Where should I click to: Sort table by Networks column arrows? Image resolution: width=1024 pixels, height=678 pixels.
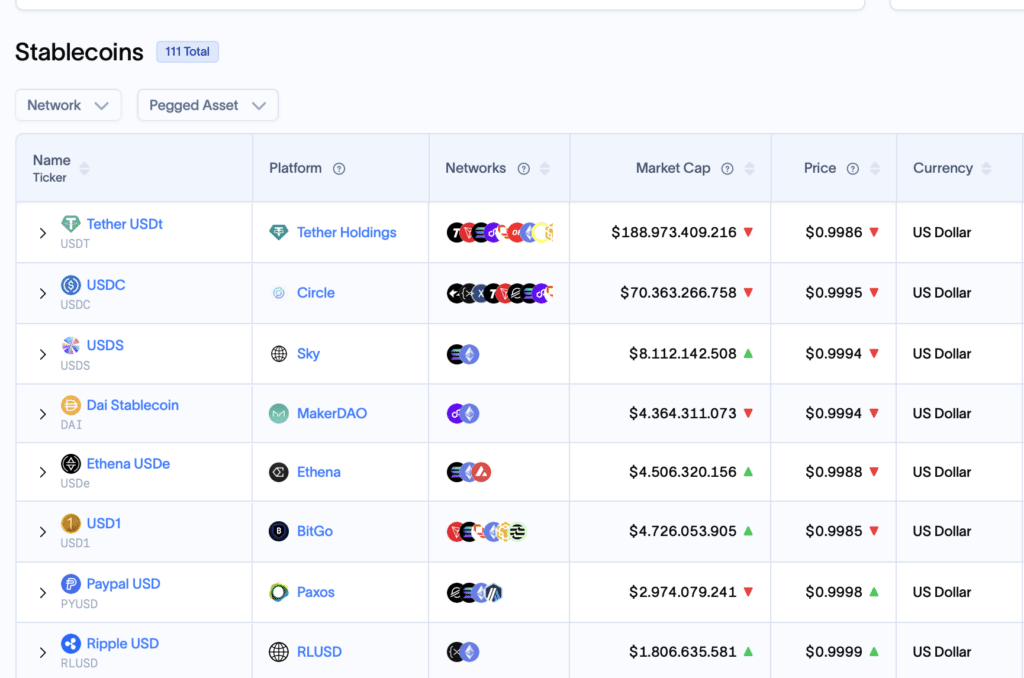tap(545, 169)
